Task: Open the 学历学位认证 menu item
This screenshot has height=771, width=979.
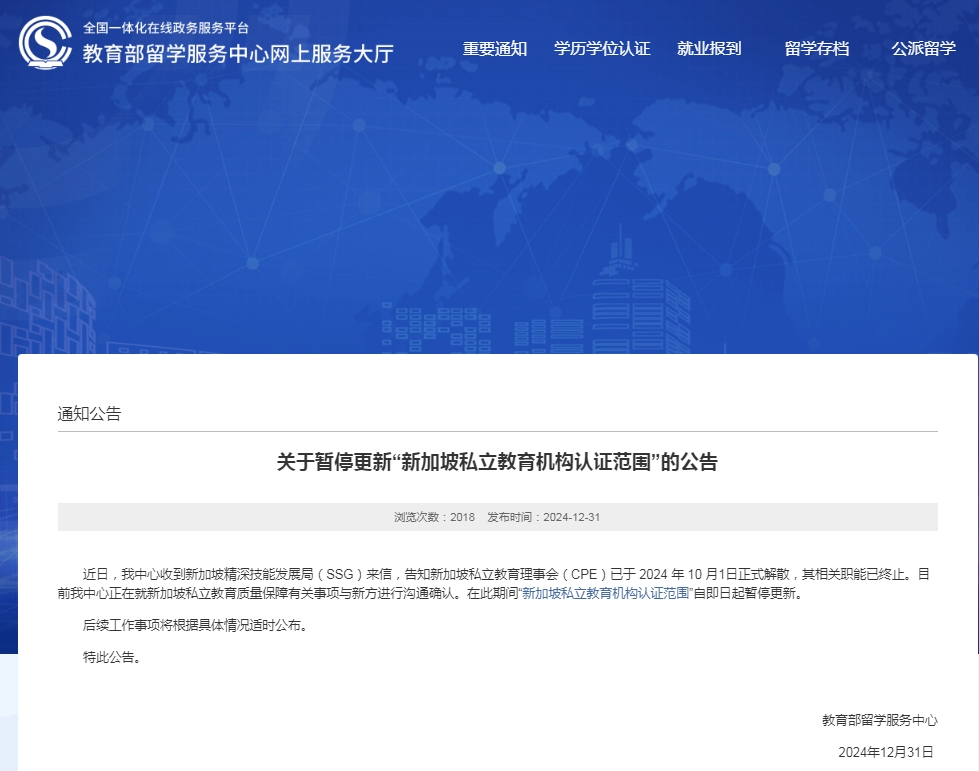Action: pyautogui.click(x=603, y=49)
